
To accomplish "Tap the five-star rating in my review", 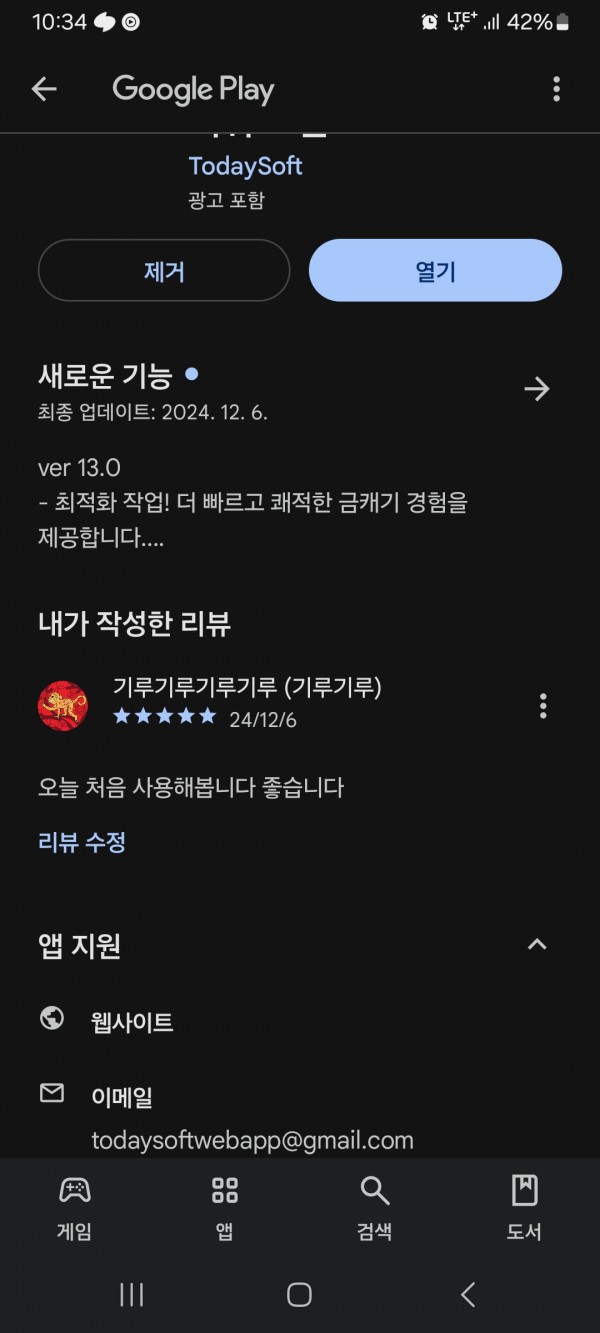I will point(164,716).
